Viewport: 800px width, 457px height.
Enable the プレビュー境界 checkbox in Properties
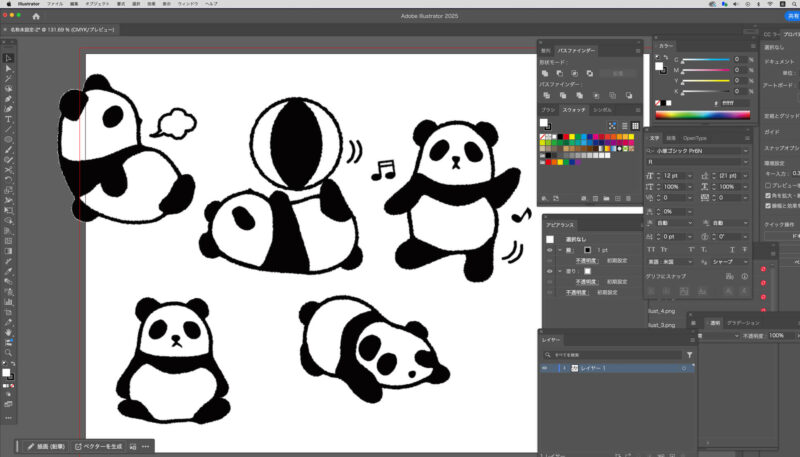tap(768, 185)
